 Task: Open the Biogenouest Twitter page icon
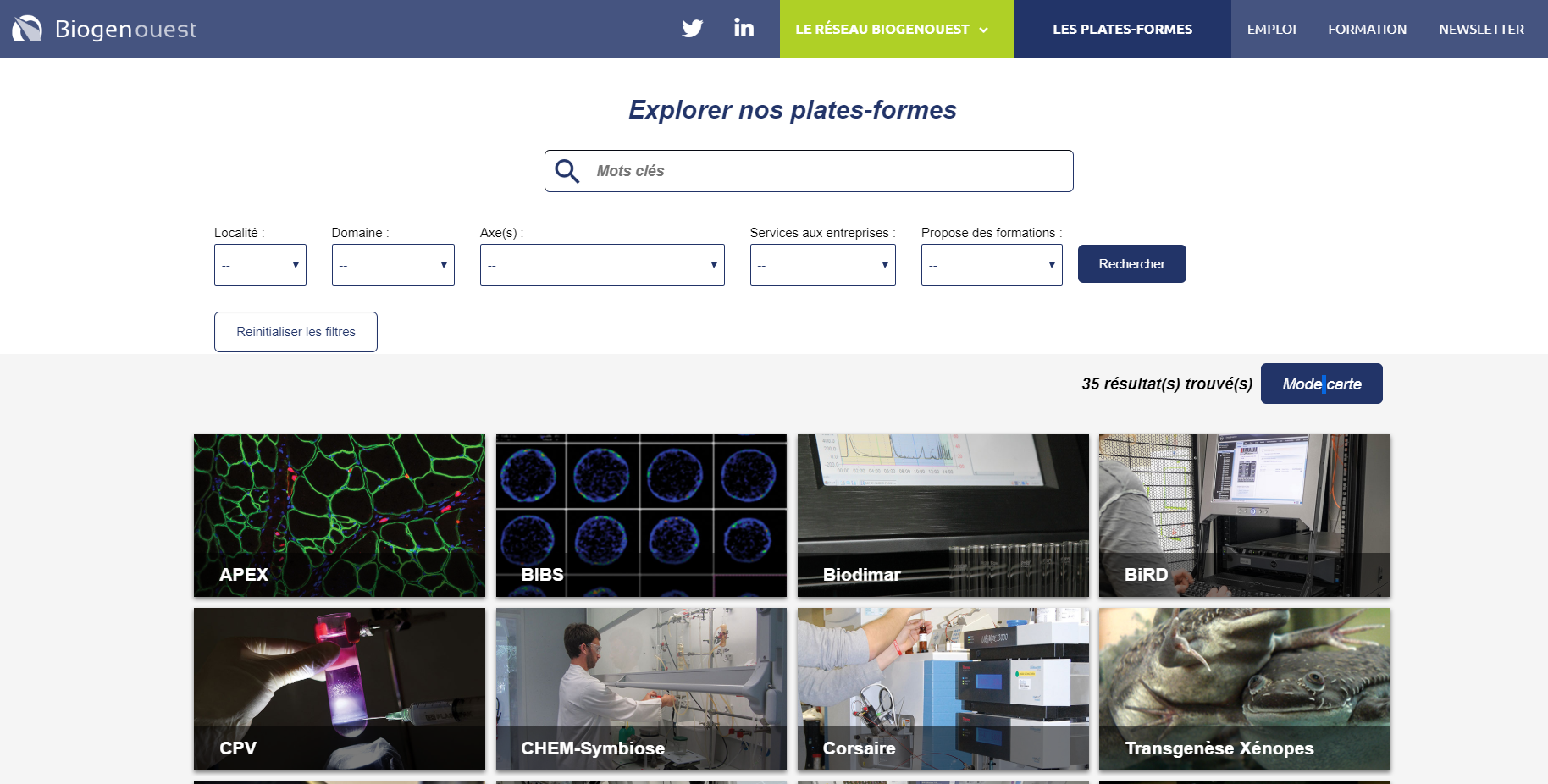pos(693,29)
